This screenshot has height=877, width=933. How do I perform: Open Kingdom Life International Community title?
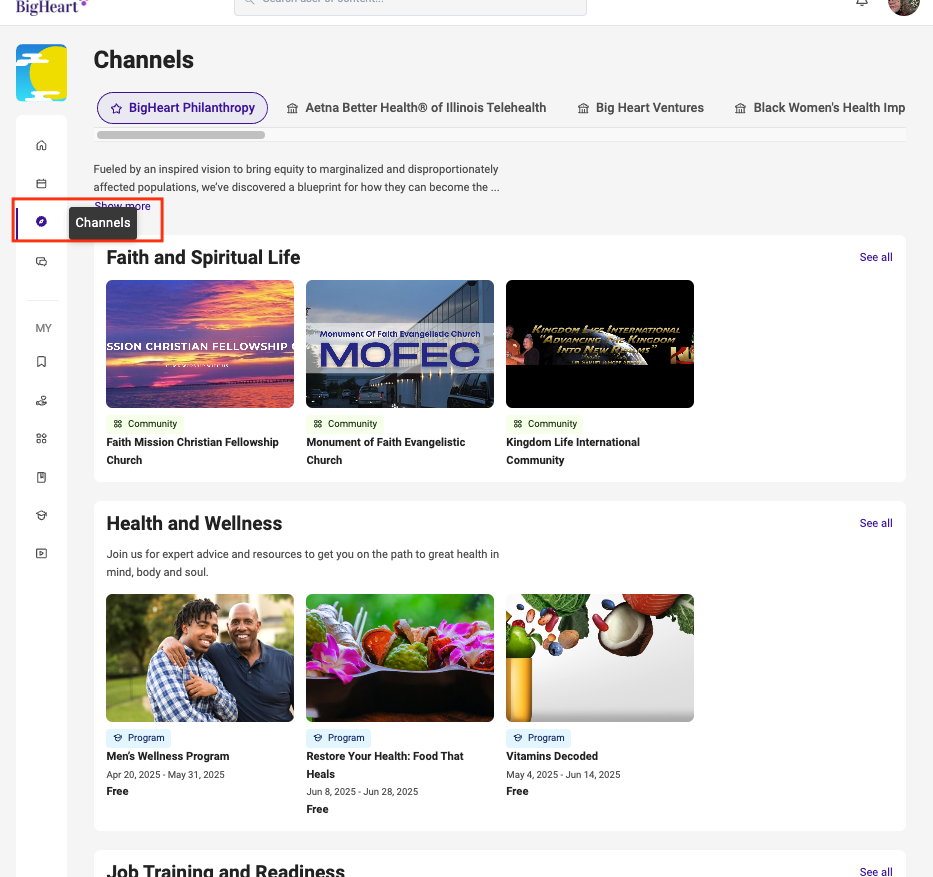(573, 451)
